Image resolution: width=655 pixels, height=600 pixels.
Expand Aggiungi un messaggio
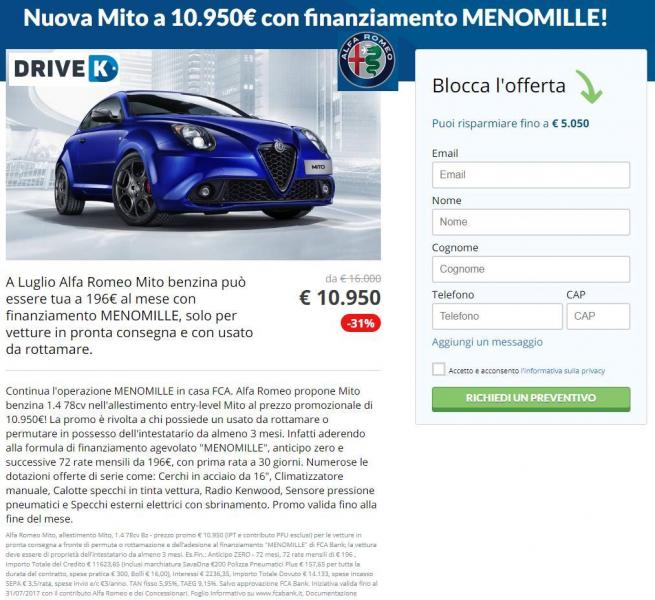click(487, 342)
